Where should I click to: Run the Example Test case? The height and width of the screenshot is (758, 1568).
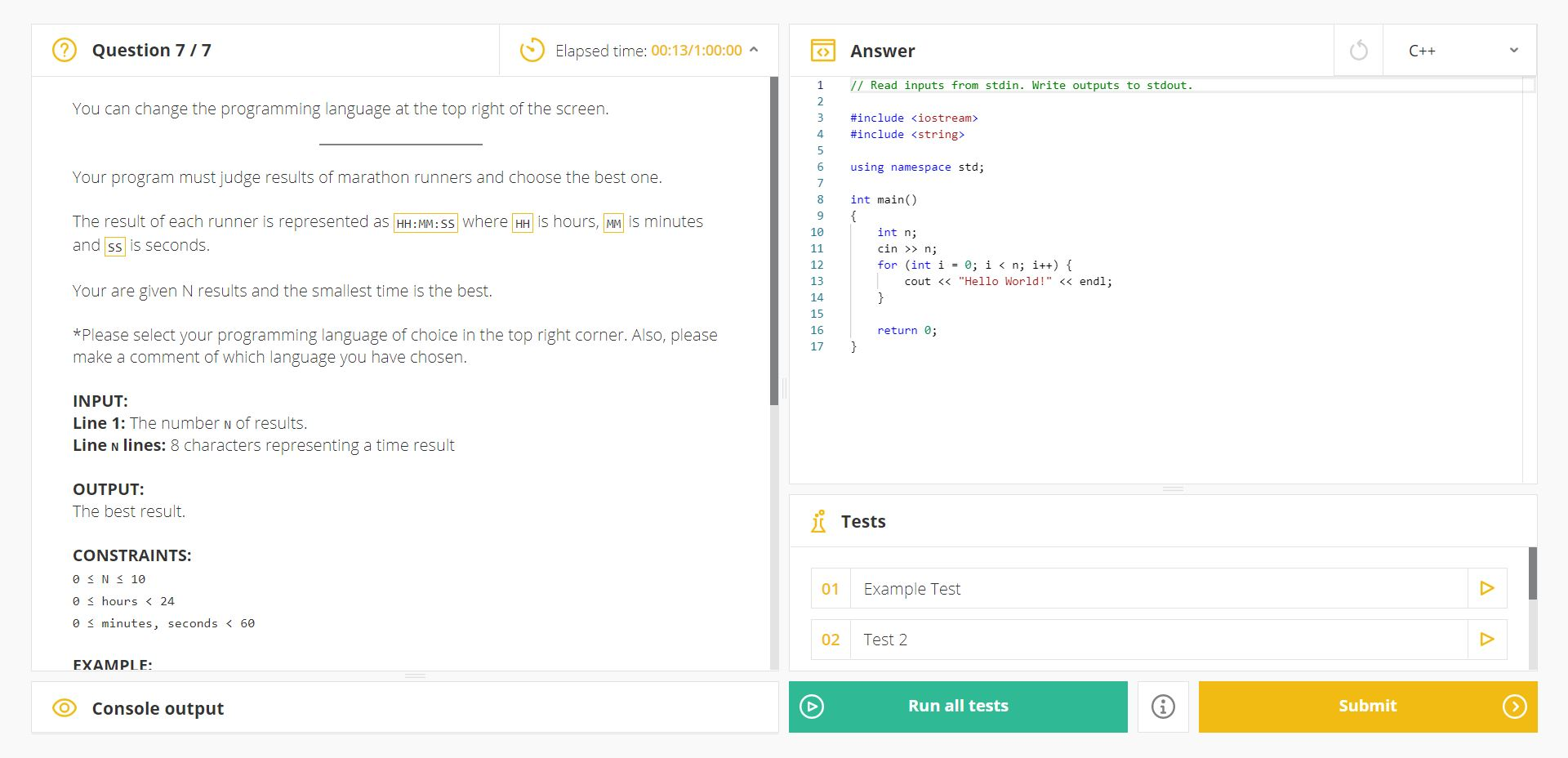pyautogui.click(x=1488, y=588)
